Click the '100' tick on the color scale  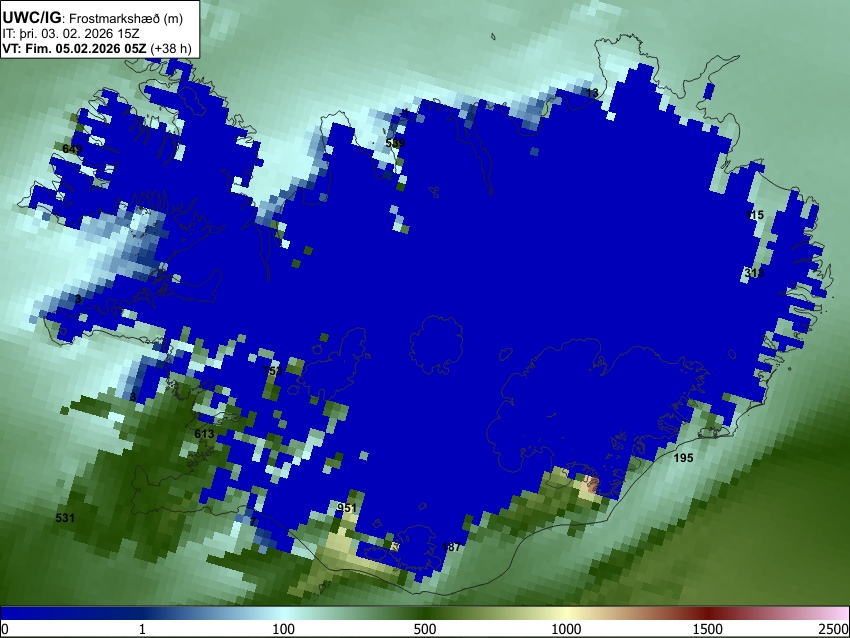(283, 629)
